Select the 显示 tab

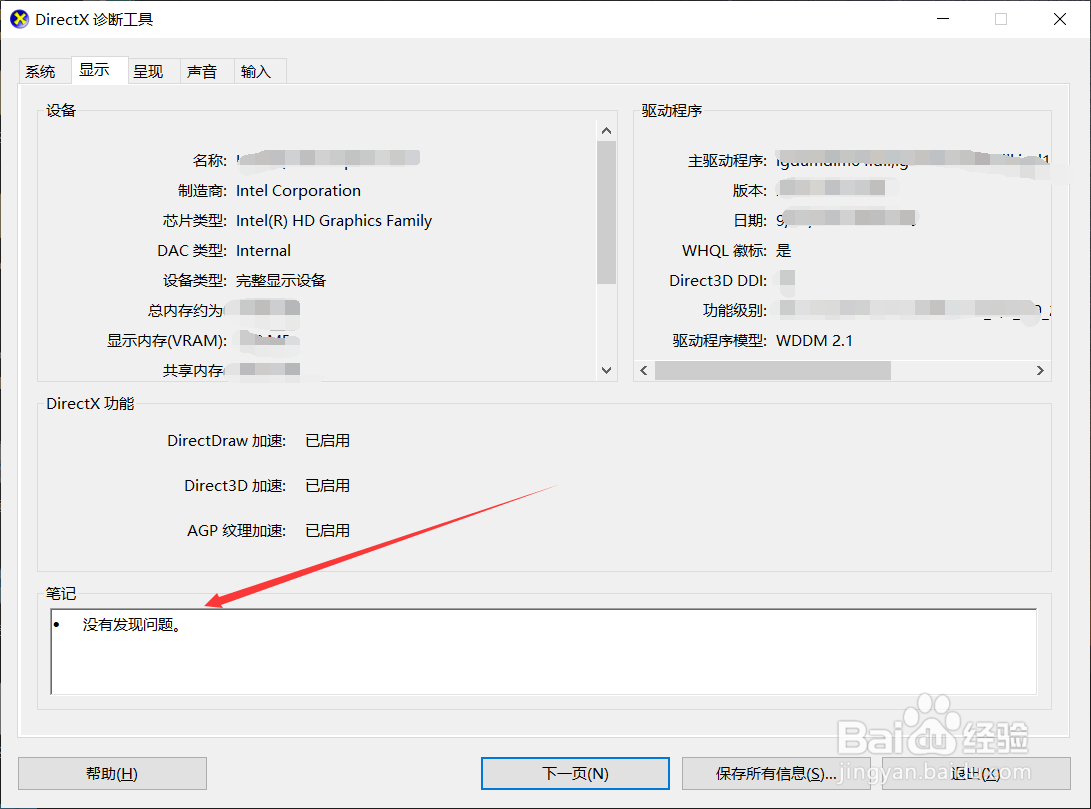[x=97, y=71]
